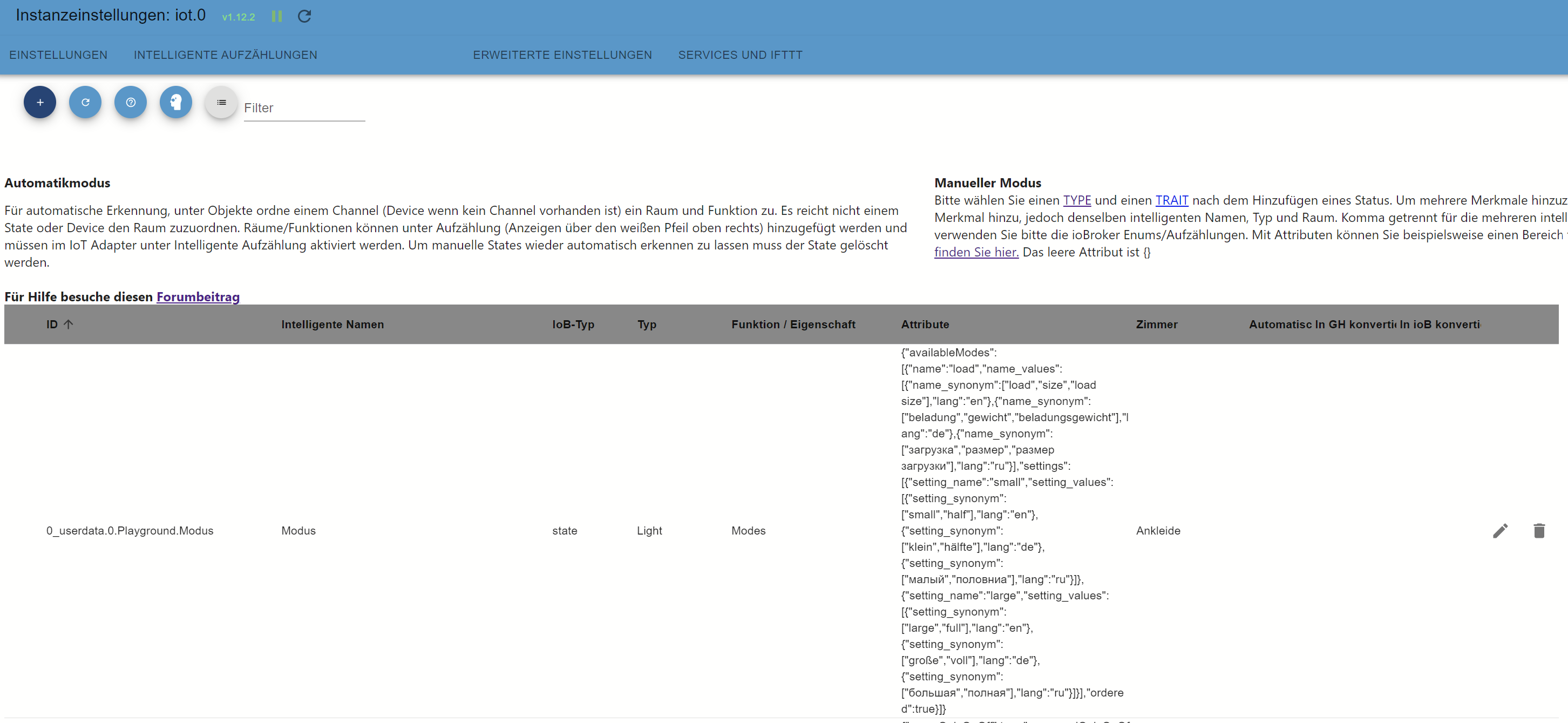Open the TYPE documentation link

1076,200
